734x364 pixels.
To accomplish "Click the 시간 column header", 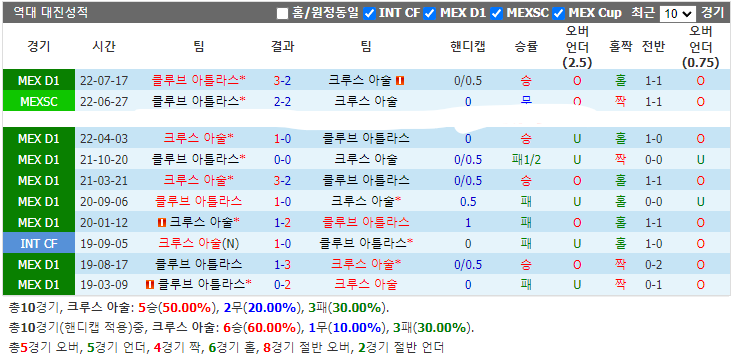I will 104,46.
